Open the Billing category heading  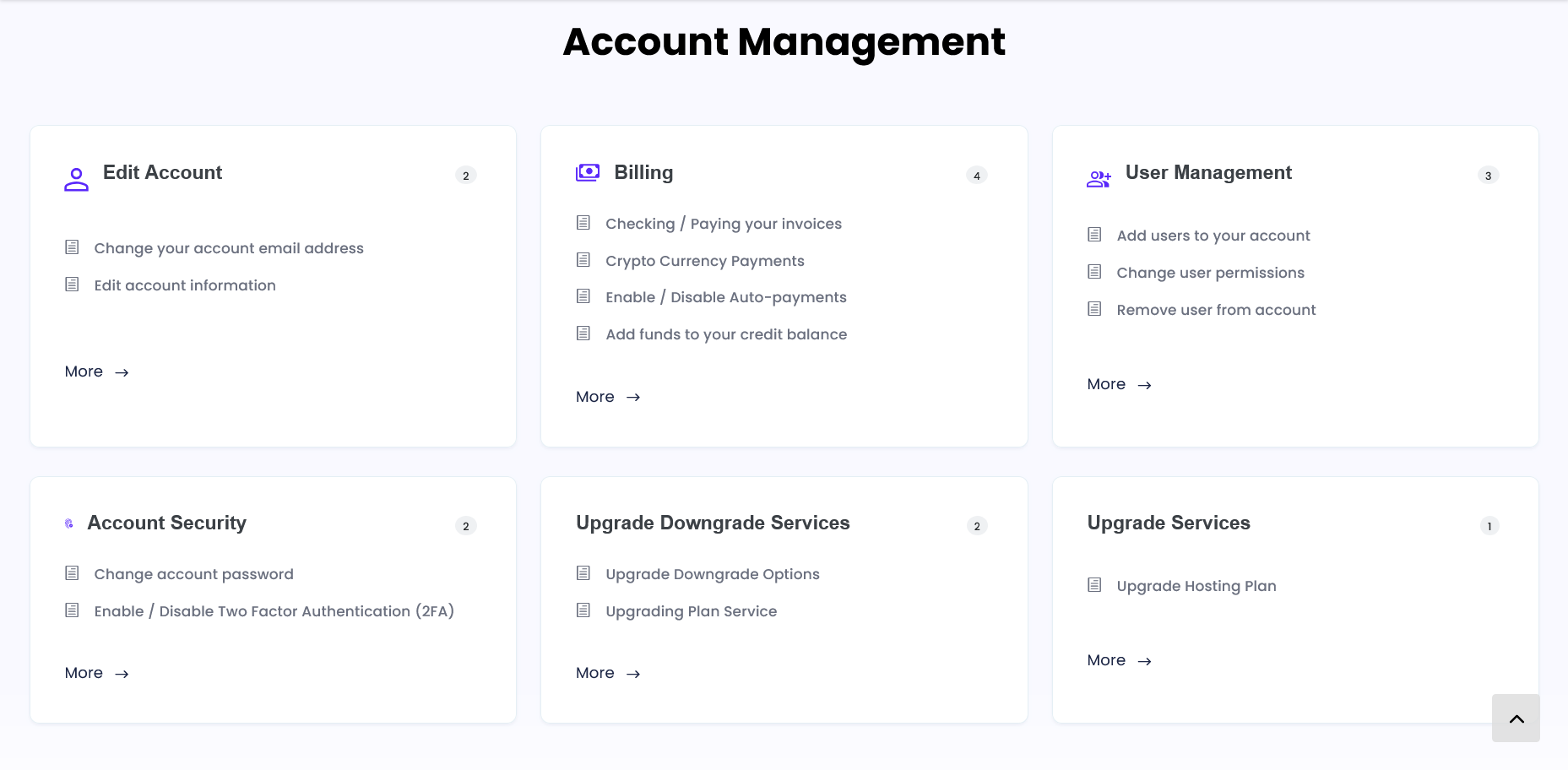tap(643, 172)
